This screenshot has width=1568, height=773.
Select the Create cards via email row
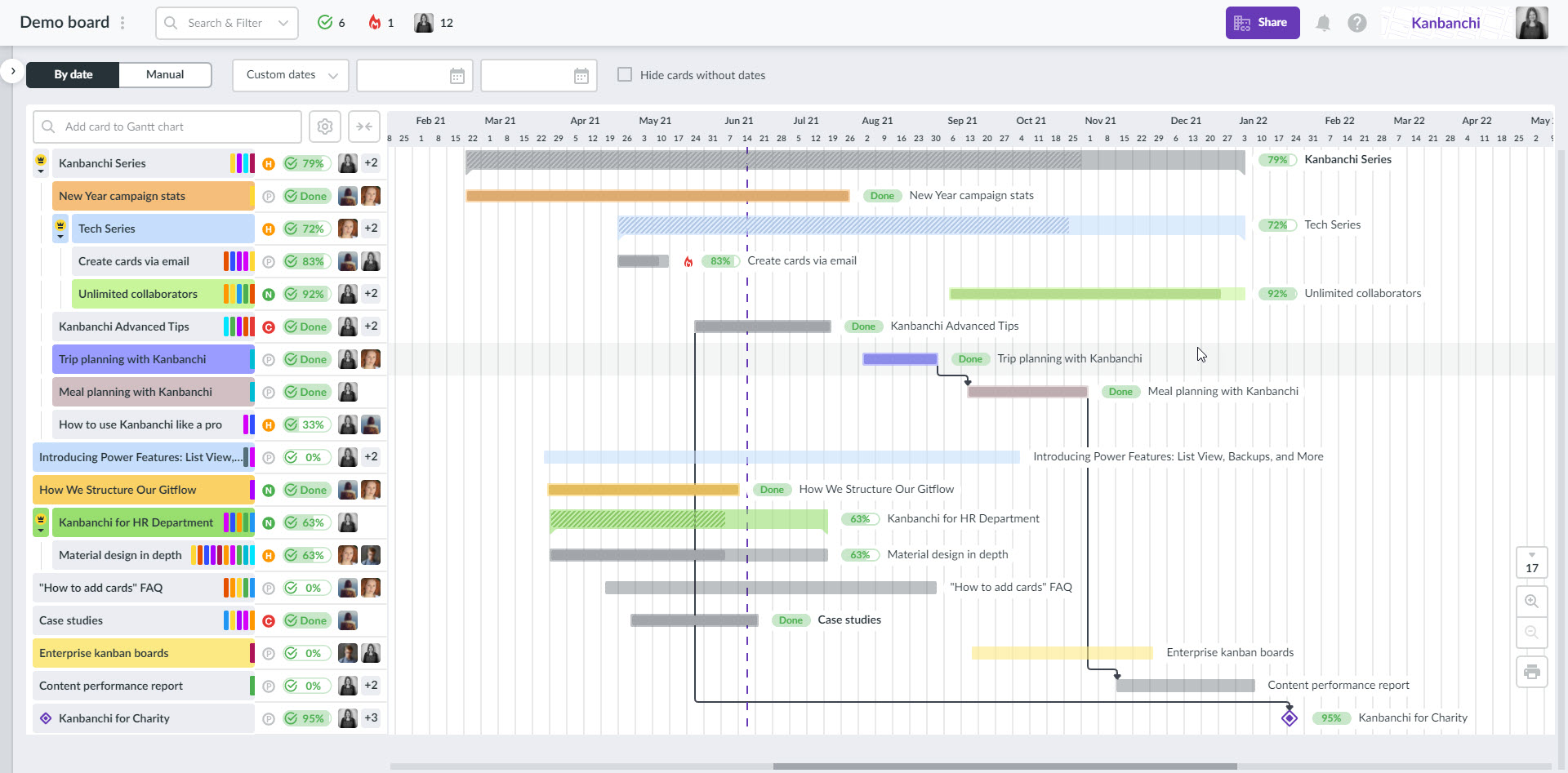click(163, 261)
